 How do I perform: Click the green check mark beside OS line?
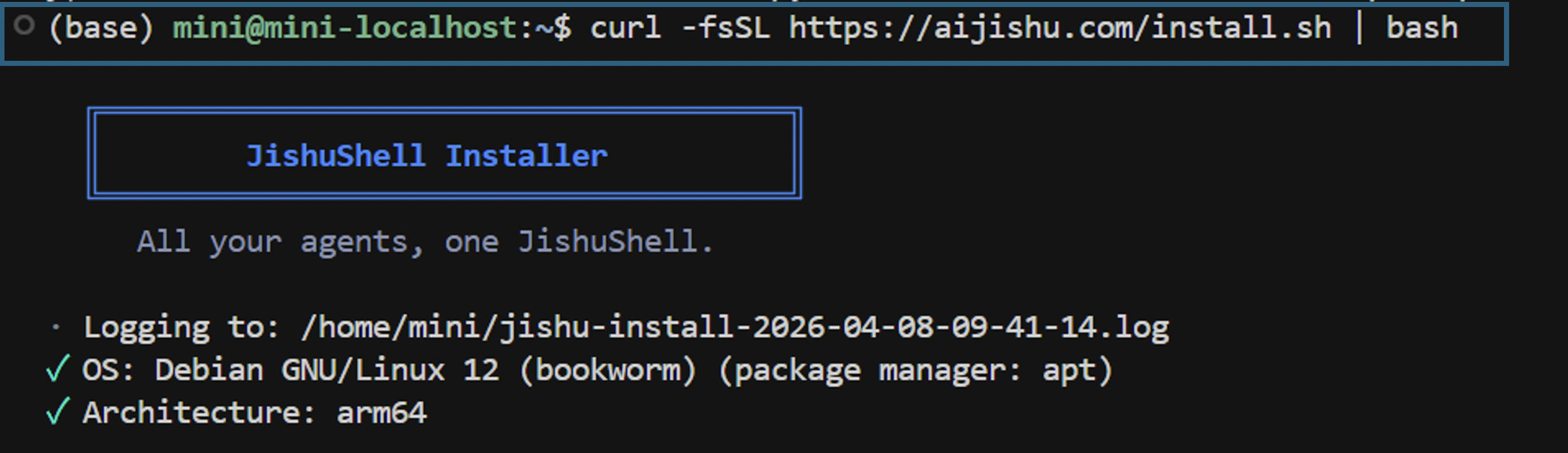(x=58, y=369)
